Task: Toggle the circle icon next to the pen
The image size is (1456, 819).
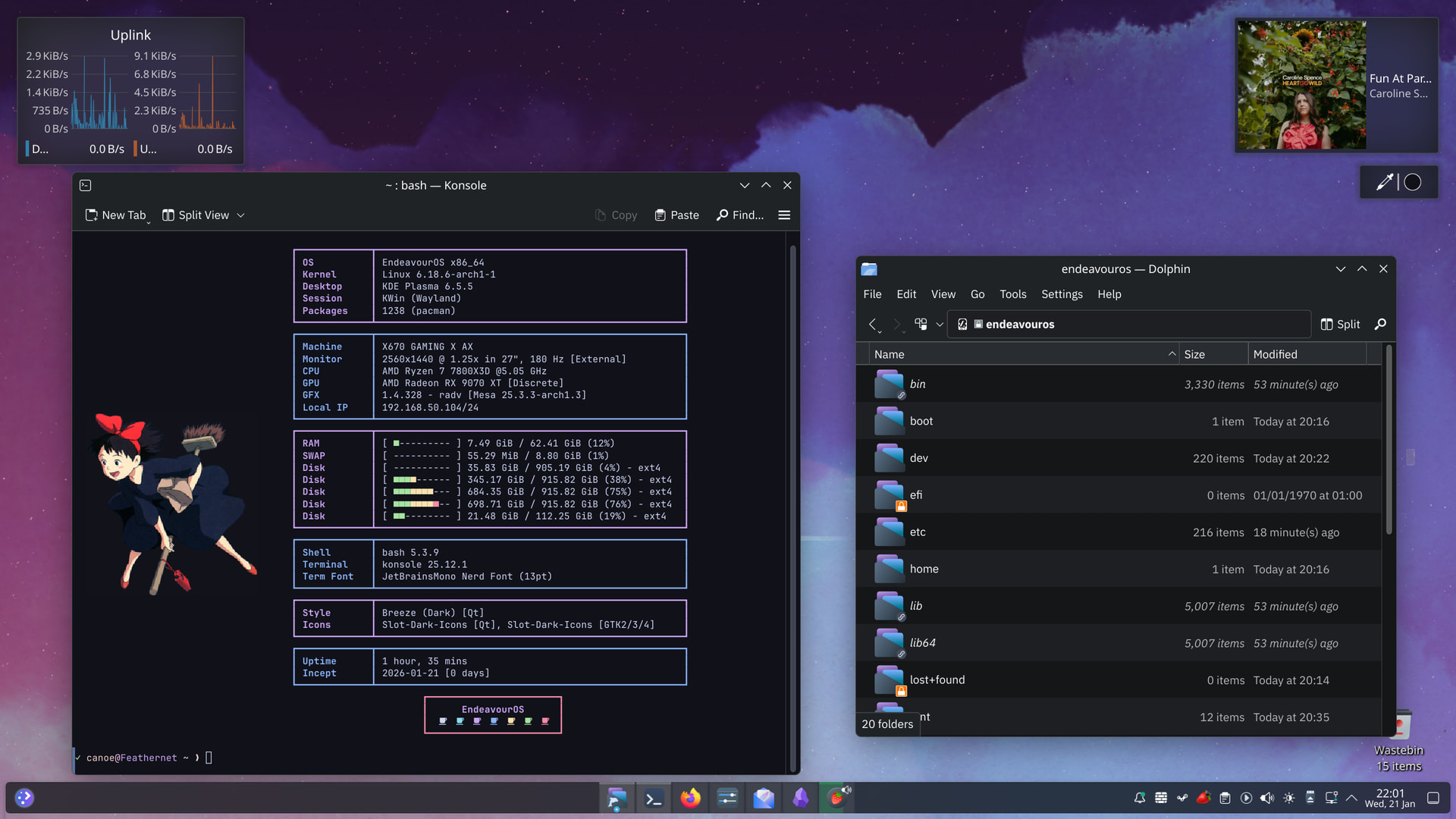Action: point(1413,182)
